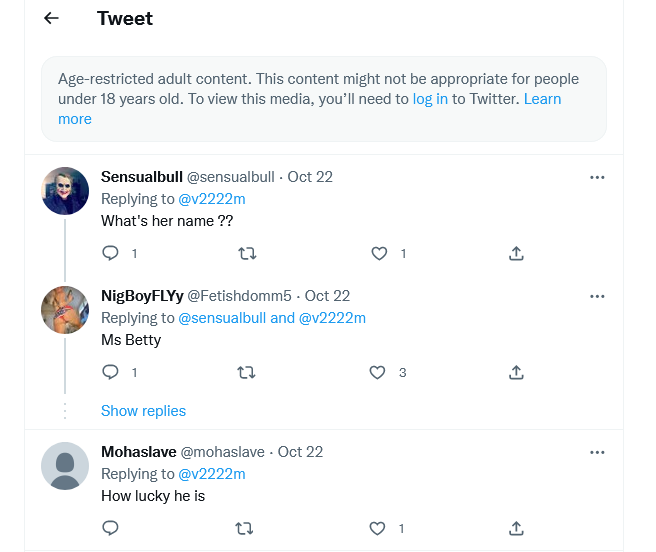
Task: Open Sensualbull's profile picture
Action: [x=65, y=191]
